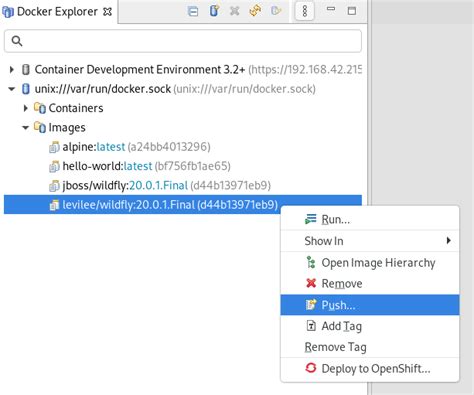
Task: Click the red OpenShift logo icon
Action: pyautogui.click(x=311, y=368)
